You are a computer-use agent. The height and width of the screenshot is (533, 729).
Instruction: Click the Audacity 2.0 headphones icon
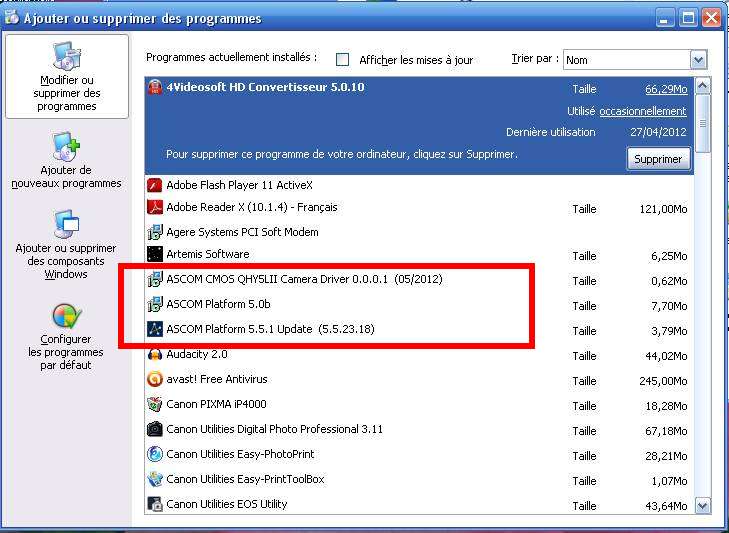click(x=155, y=354)
